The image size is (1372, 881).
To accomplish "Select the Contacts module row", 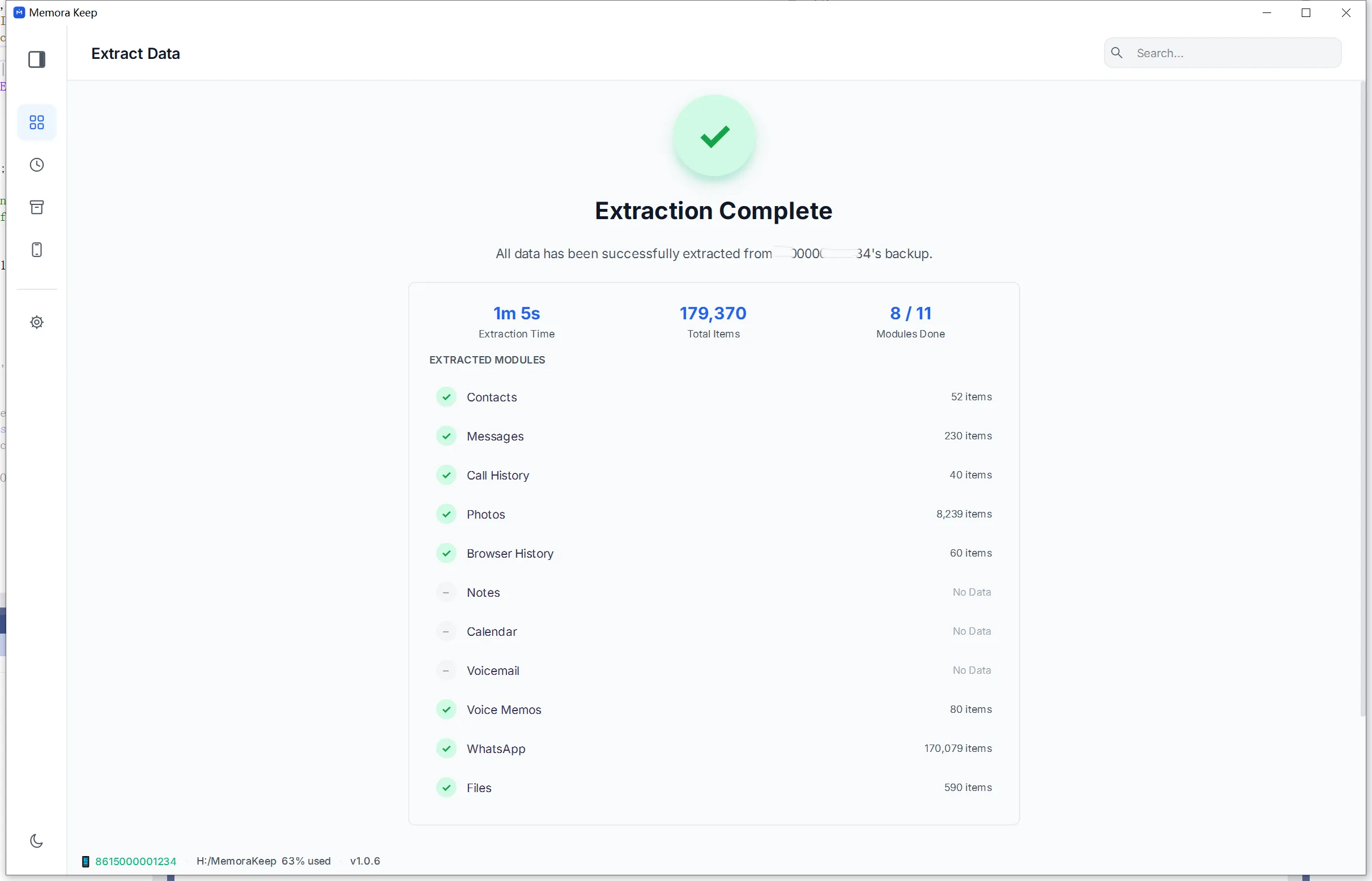I will [x=714, y=397].
